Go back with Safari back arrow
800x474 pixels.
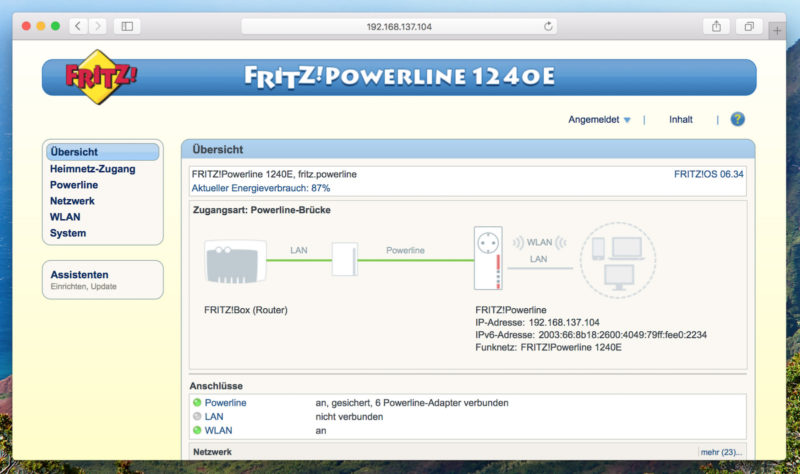(x=78, y=26)
